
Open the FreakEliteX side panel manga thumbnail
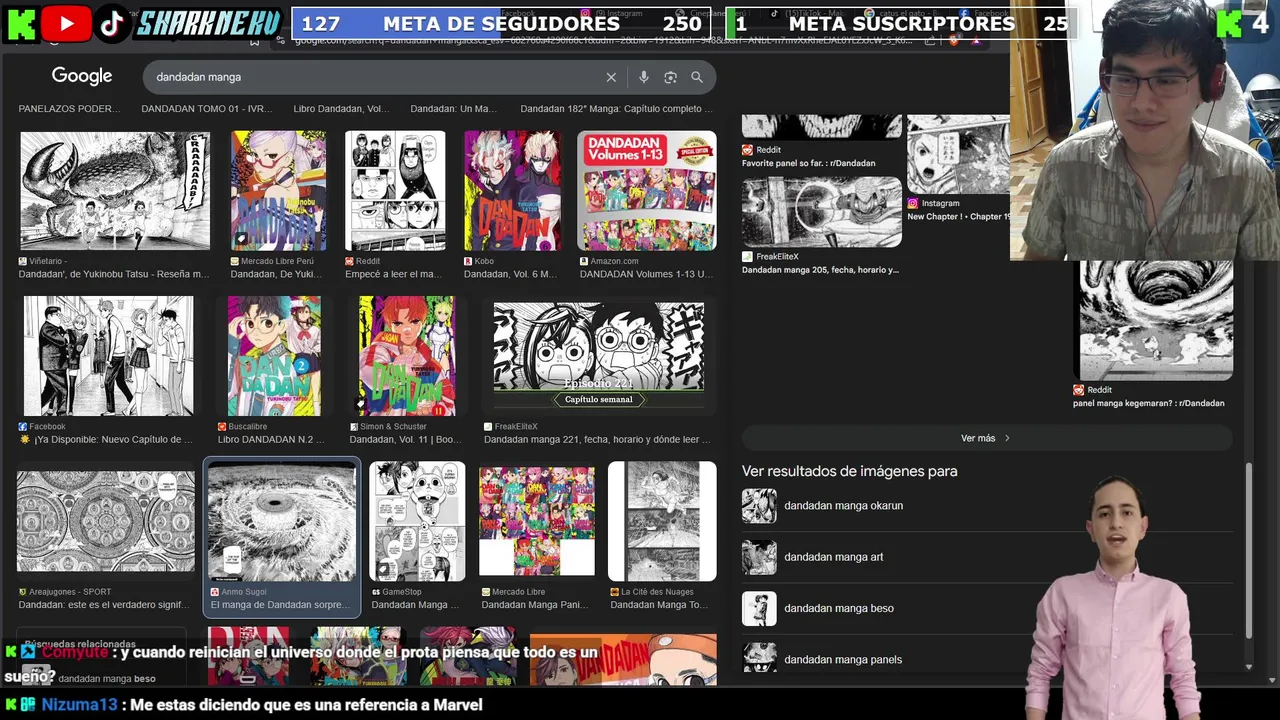click(821, 212)
